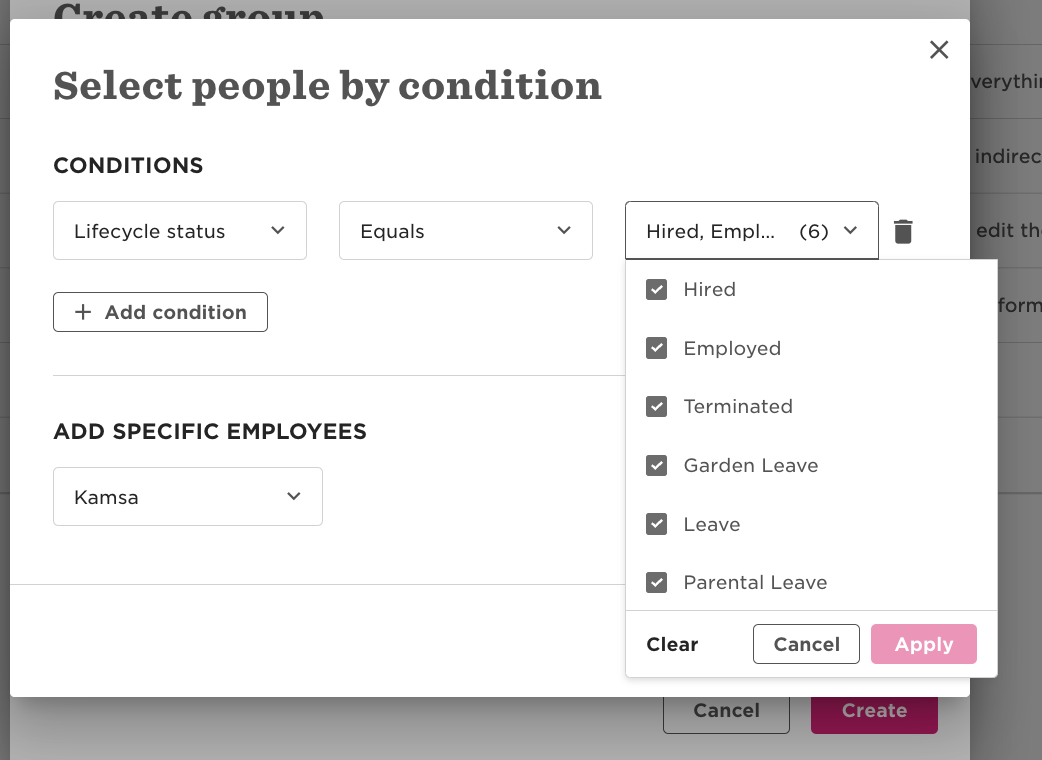Open the Lifecycle status dropdown
The height and width of the screenshot is (760, 1042).
pos(180,231)
